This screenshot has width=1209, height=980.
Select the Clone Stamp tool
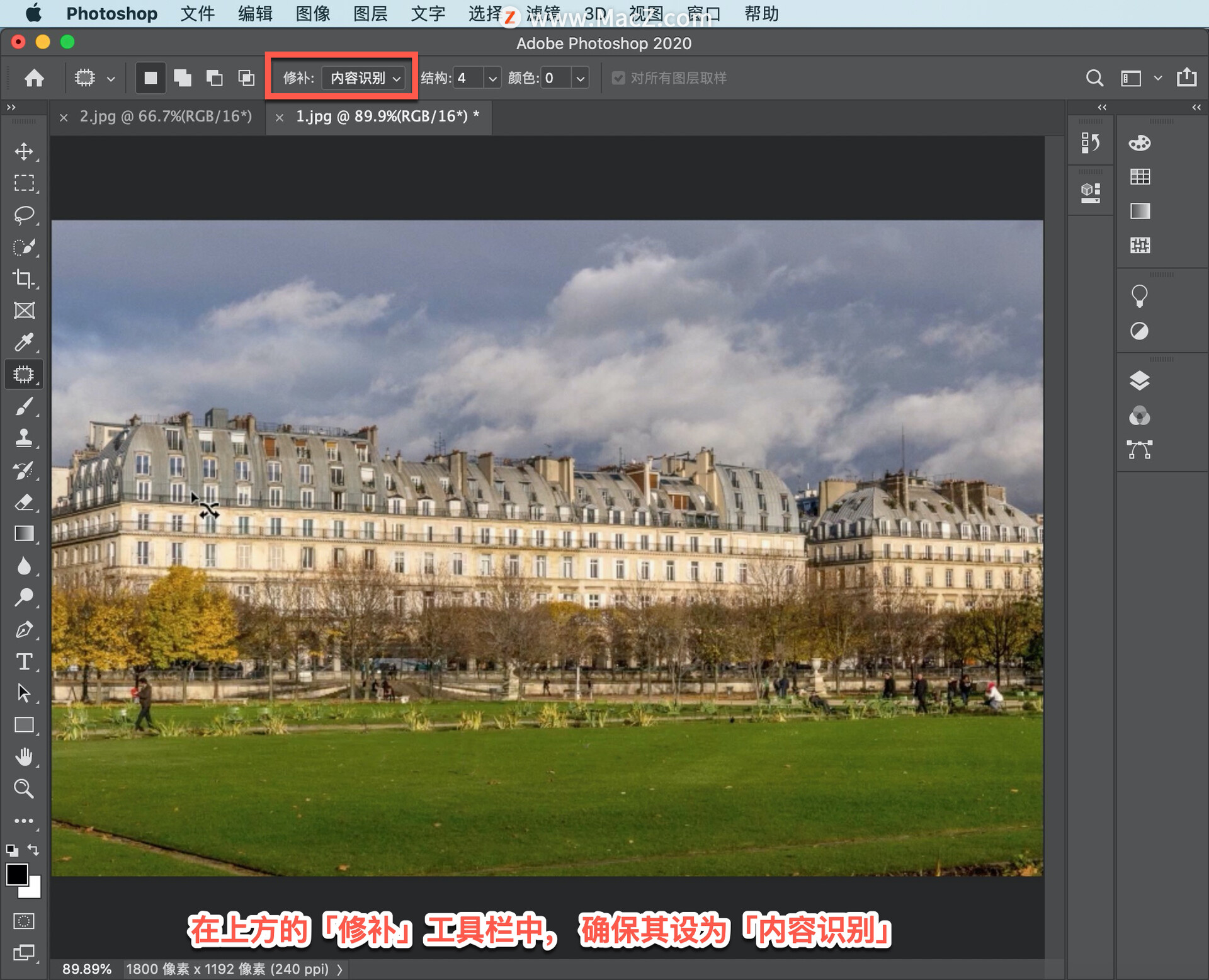(24, 438)
